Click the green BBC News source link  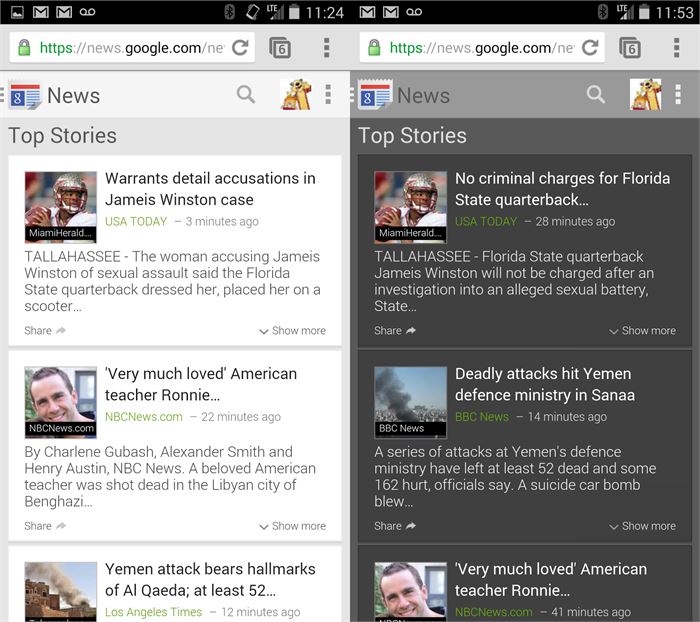point(482,417)
